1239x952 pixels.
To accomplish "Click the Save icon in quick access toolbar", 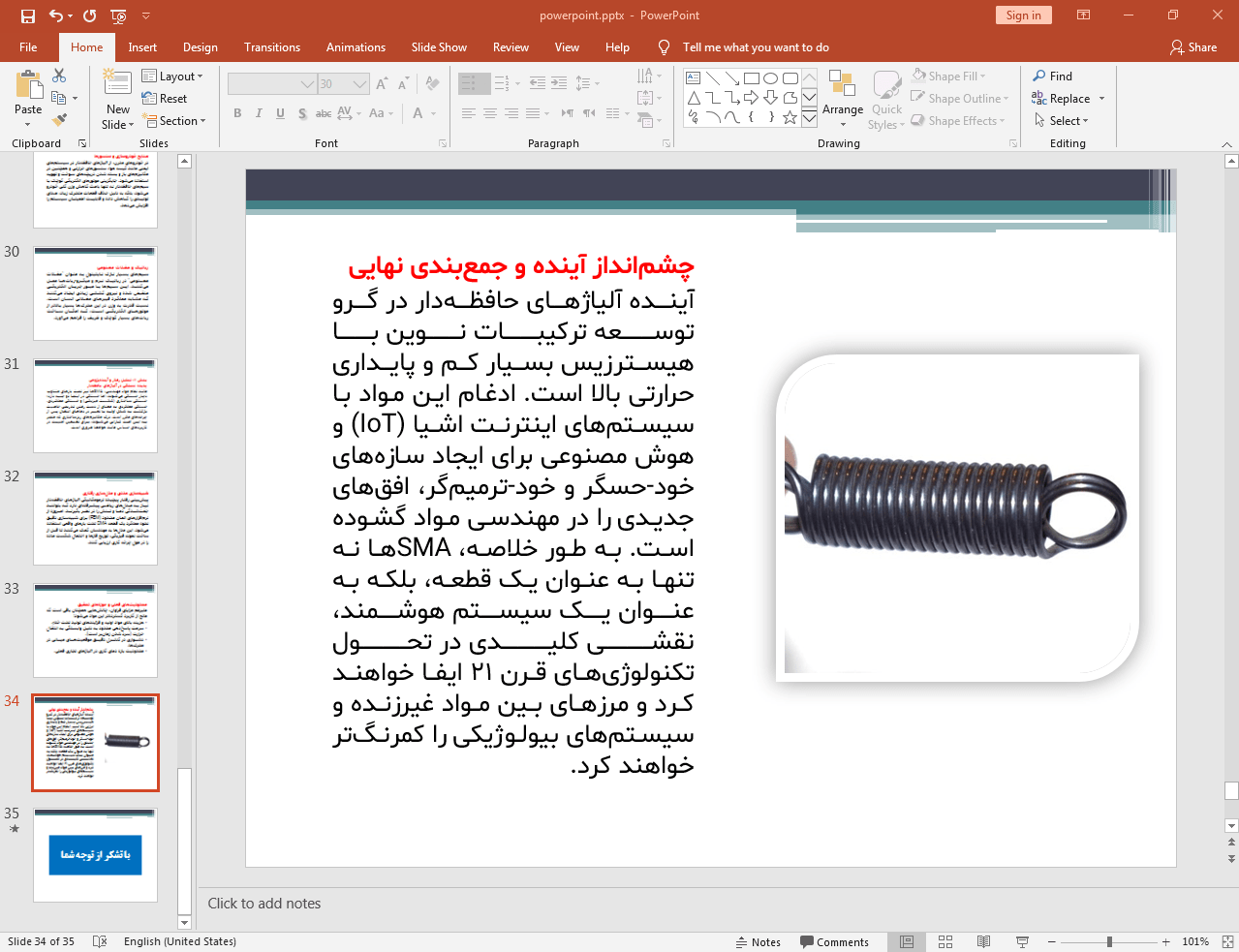I will [x=27, y=15].
